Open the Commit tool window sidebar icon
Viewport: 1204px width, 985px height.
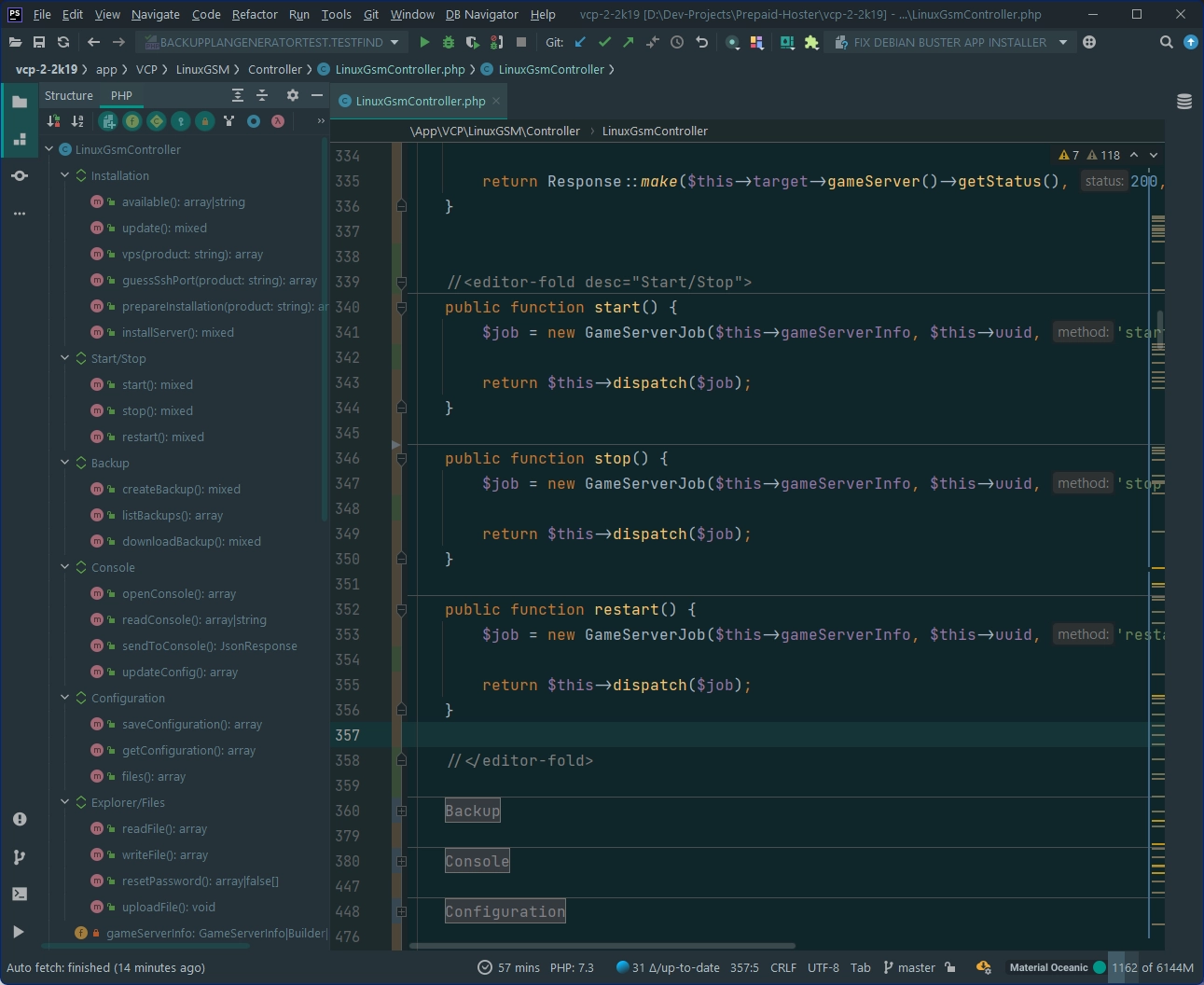click(20, 176)
